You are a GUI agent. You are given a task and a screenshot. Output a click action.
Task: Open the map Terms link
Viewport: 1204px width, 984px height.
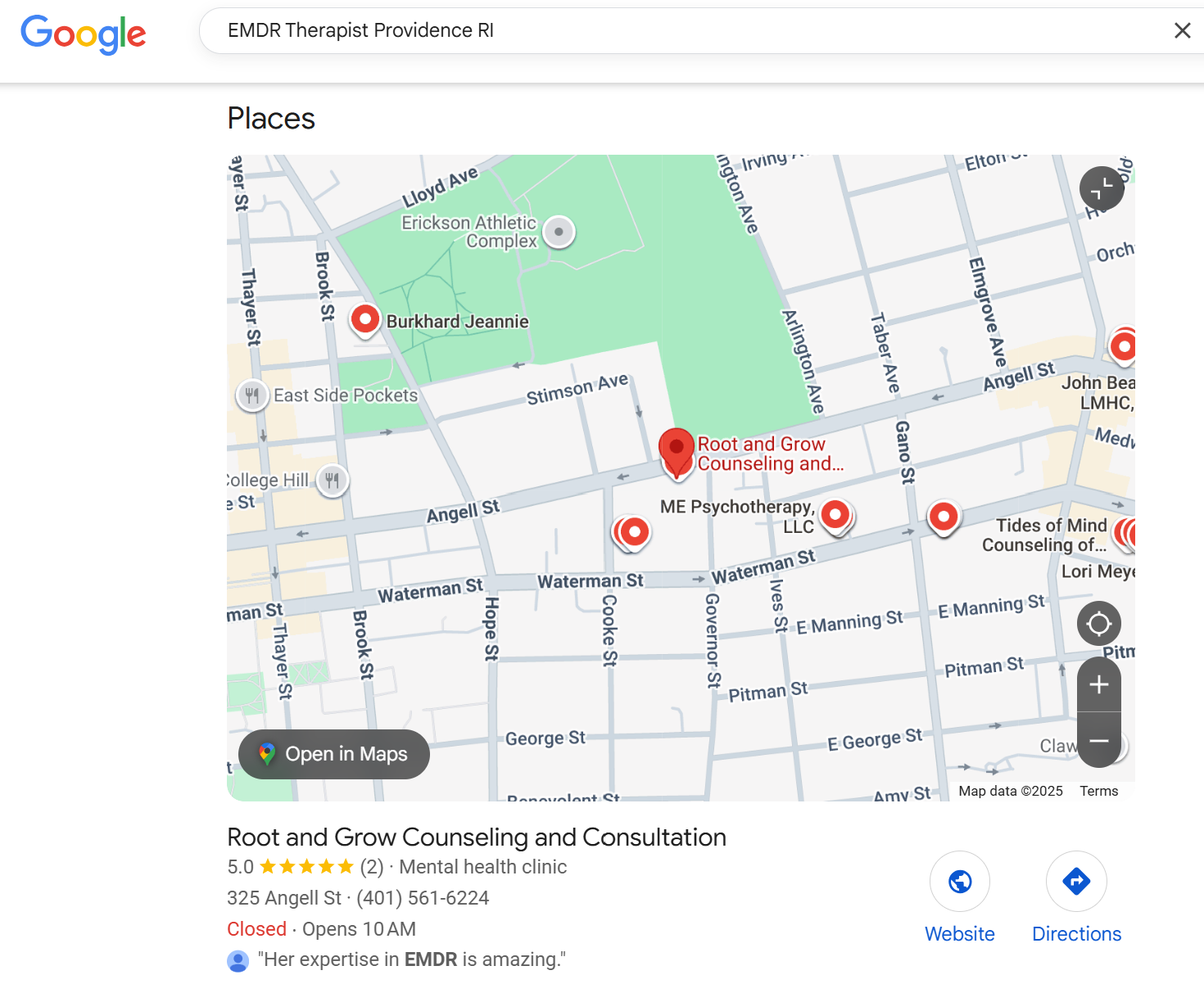[1098, 791]
